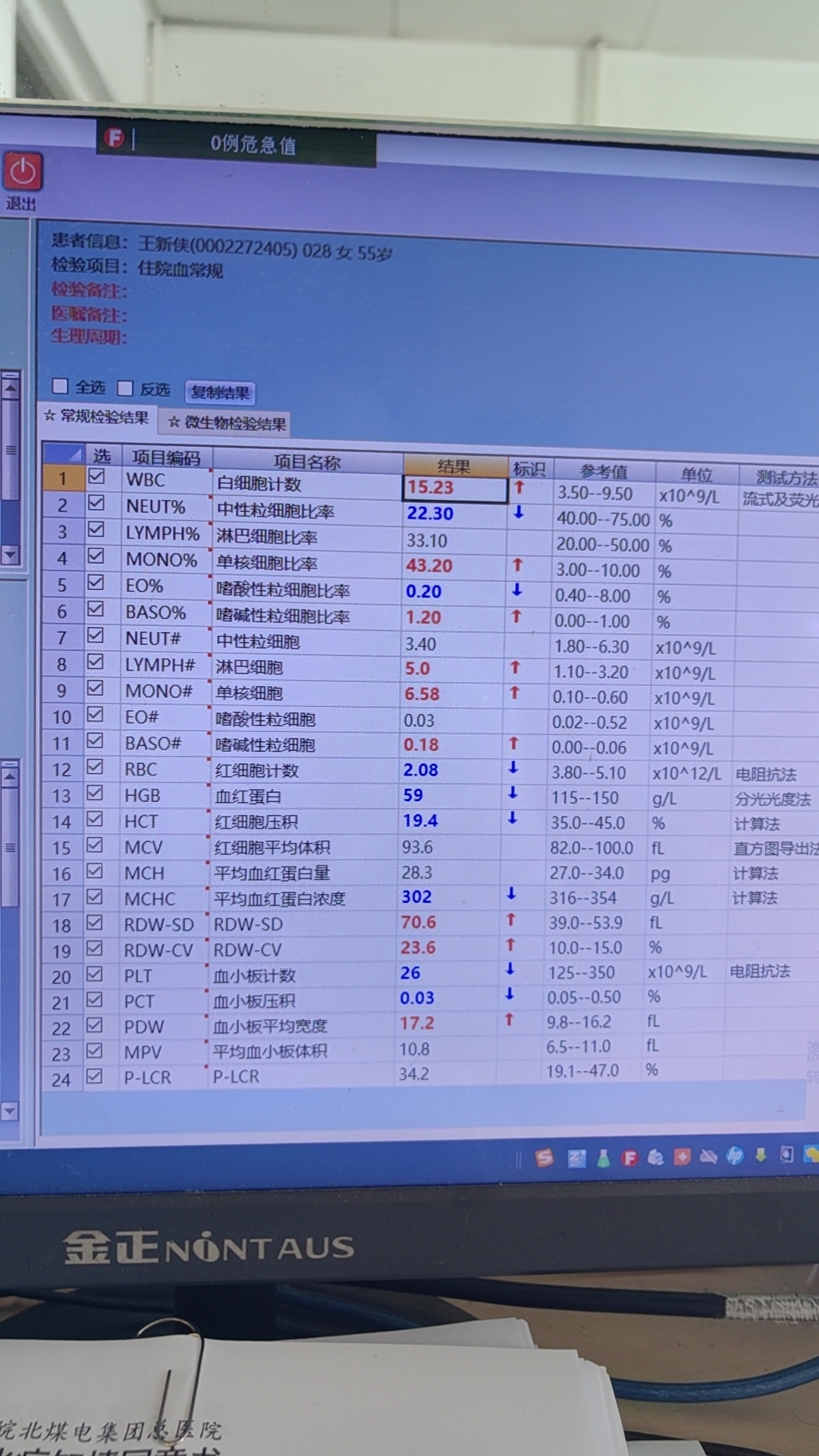
Task: Click the red up arrow in RDW-SD row
Action: [x=511, y=920]
